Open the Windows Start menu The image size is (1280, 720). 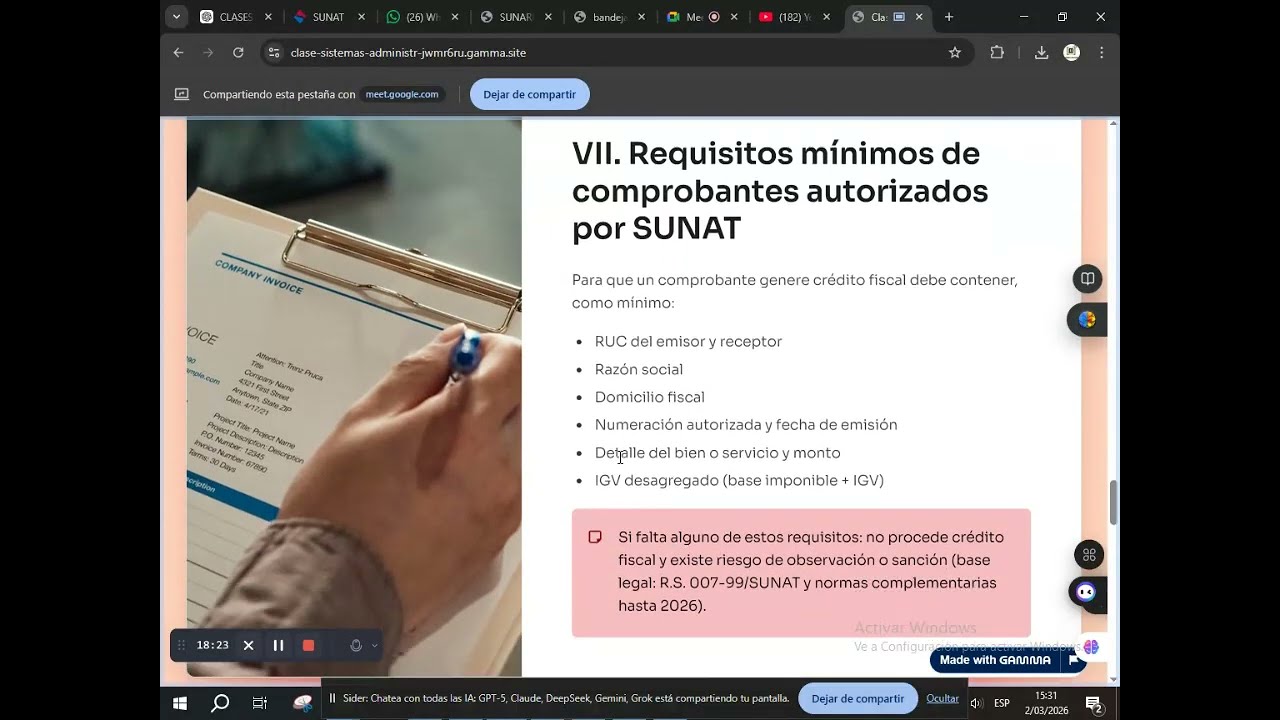coord(180,703)
